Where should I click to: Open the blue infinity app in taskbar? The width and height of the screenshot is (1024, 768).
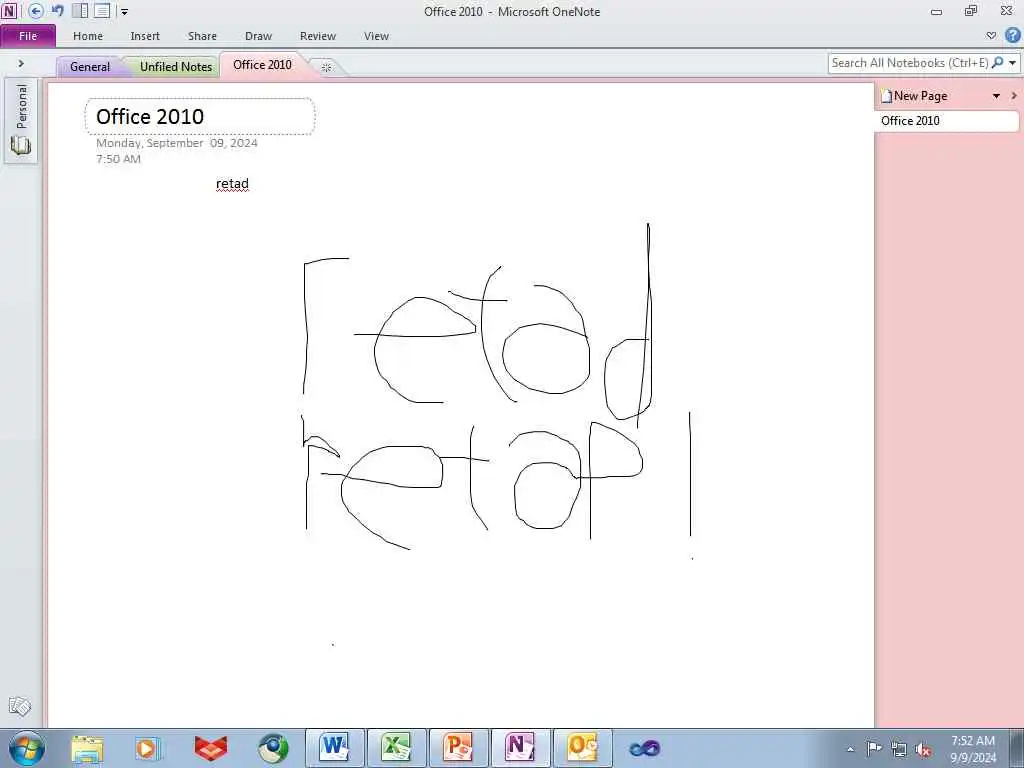pyautogui.click(x=645, y=748)
